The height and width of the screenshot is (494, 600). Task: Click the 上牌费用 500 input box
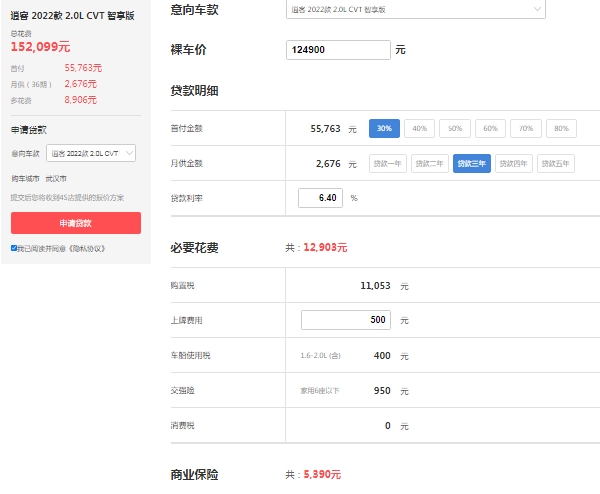pos(346,320)
